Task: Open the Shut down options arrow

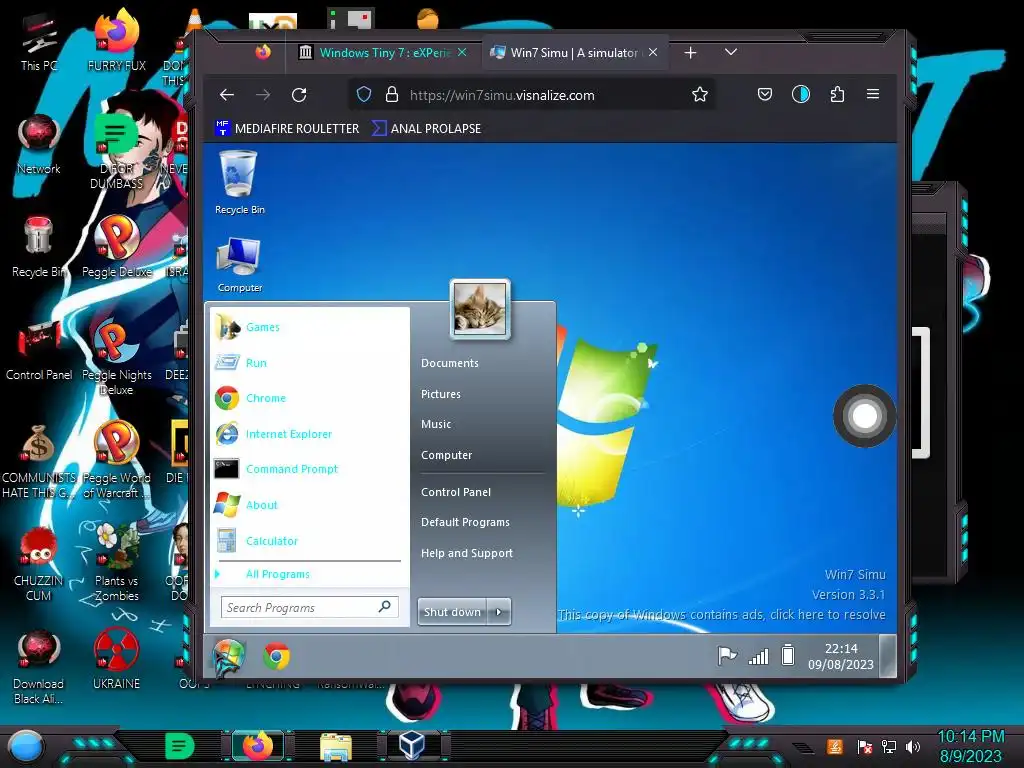Action: (x=499, y=612)
